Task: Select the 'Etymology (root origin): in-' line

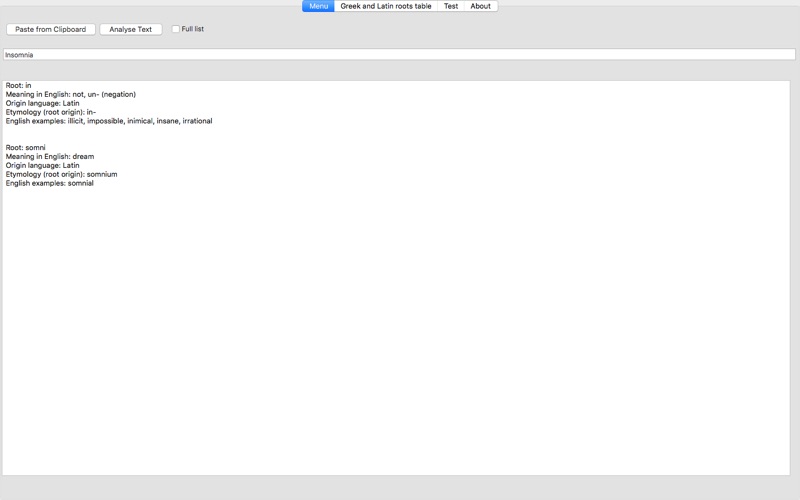Action: (51, 112)
